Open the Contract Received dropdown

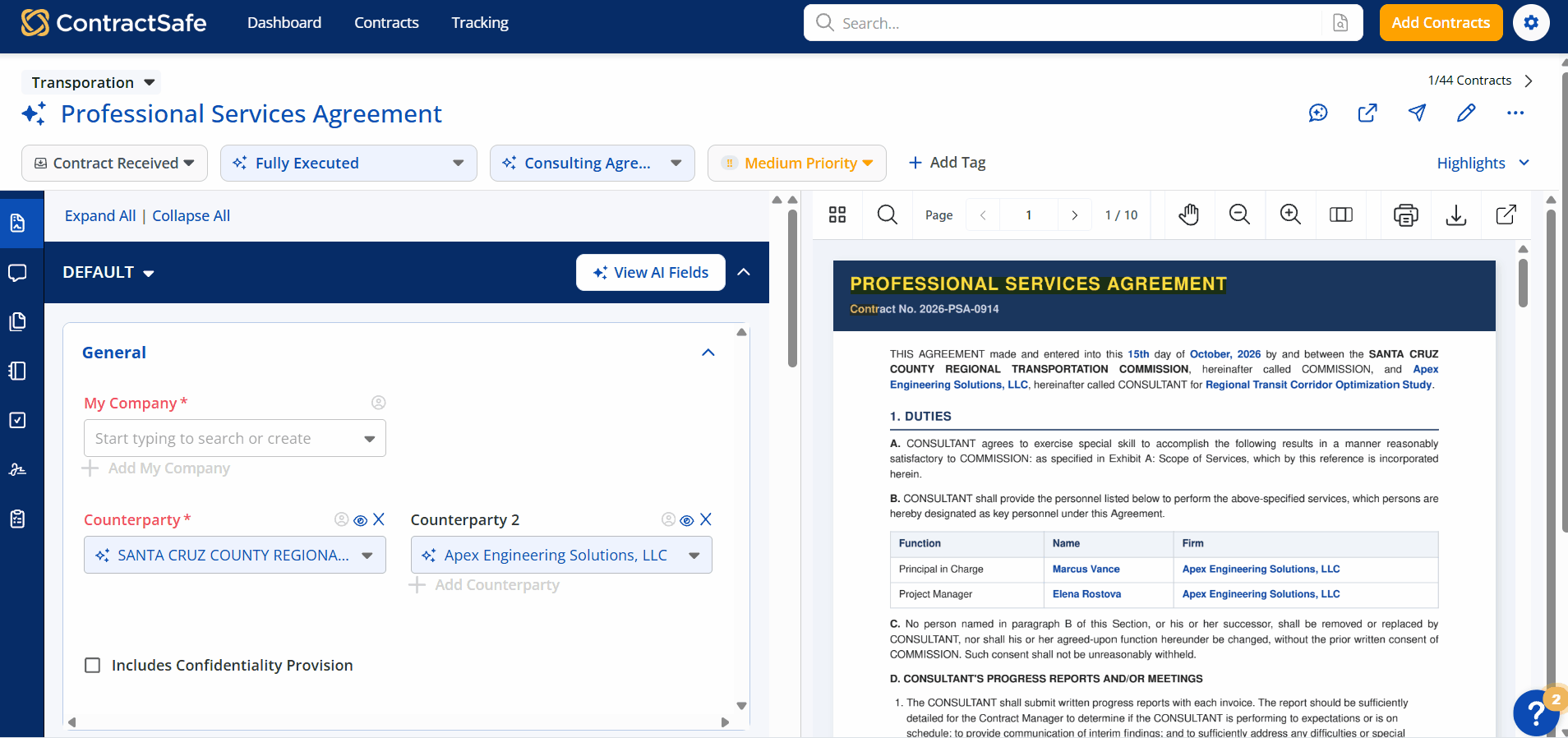[x=114, y=163]
